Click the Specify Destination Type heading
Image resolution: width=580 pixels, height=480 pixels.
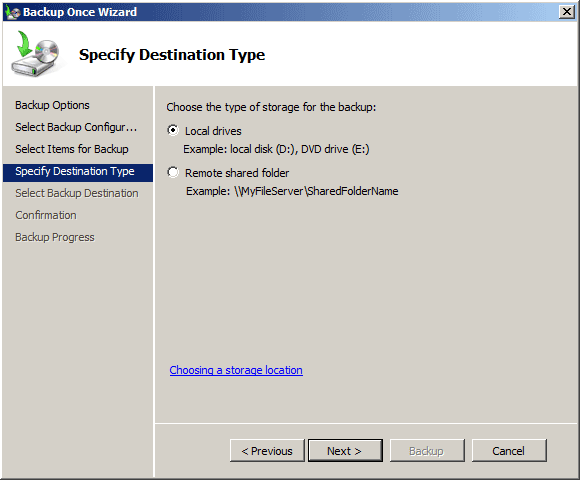point(172,55)
